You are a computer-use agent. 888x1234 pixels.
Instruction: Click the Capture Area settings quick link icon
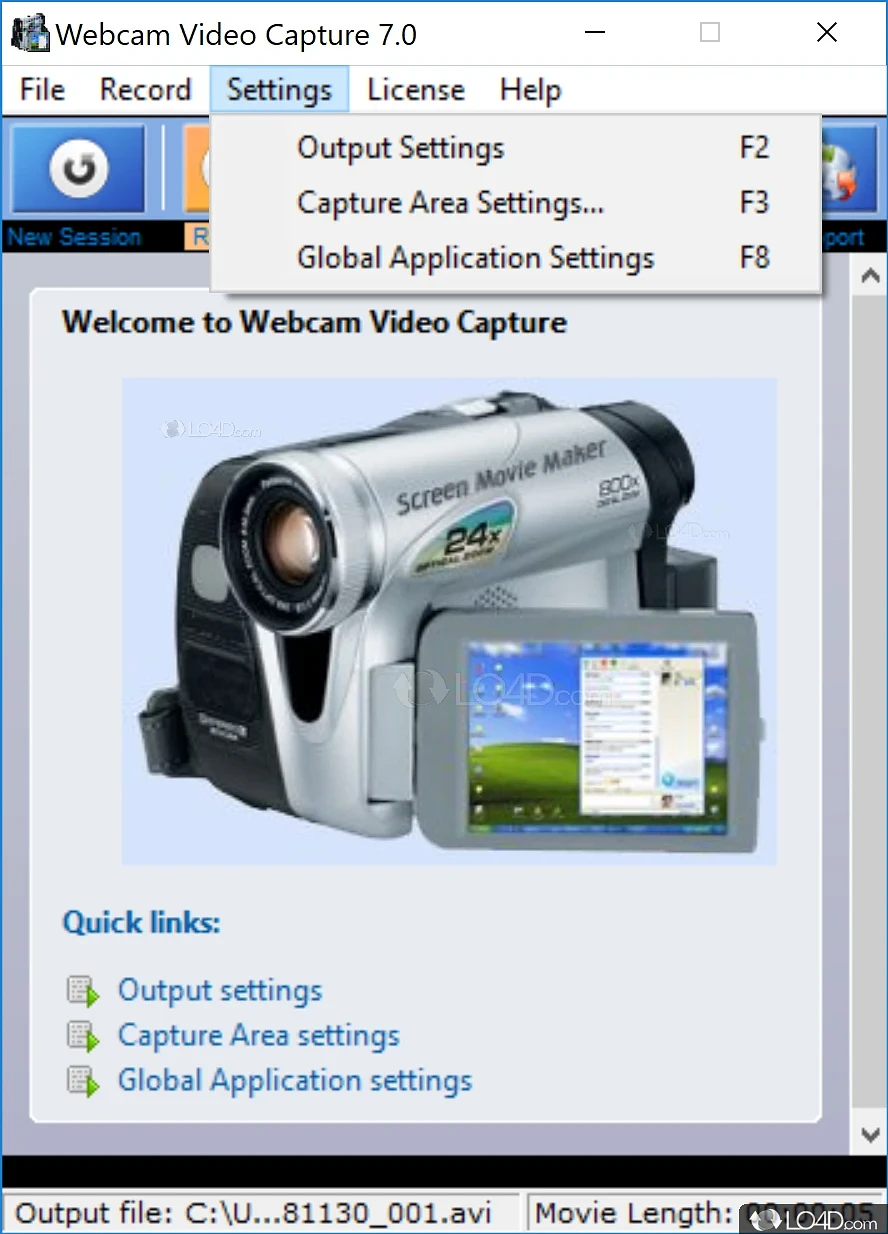84,1034
